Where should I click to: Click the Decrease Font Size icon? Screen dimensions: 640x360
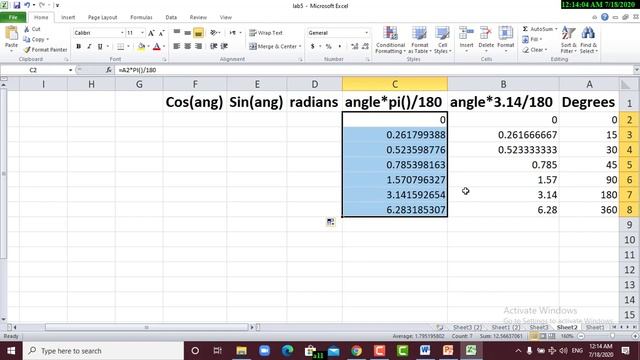pos(161,33)
